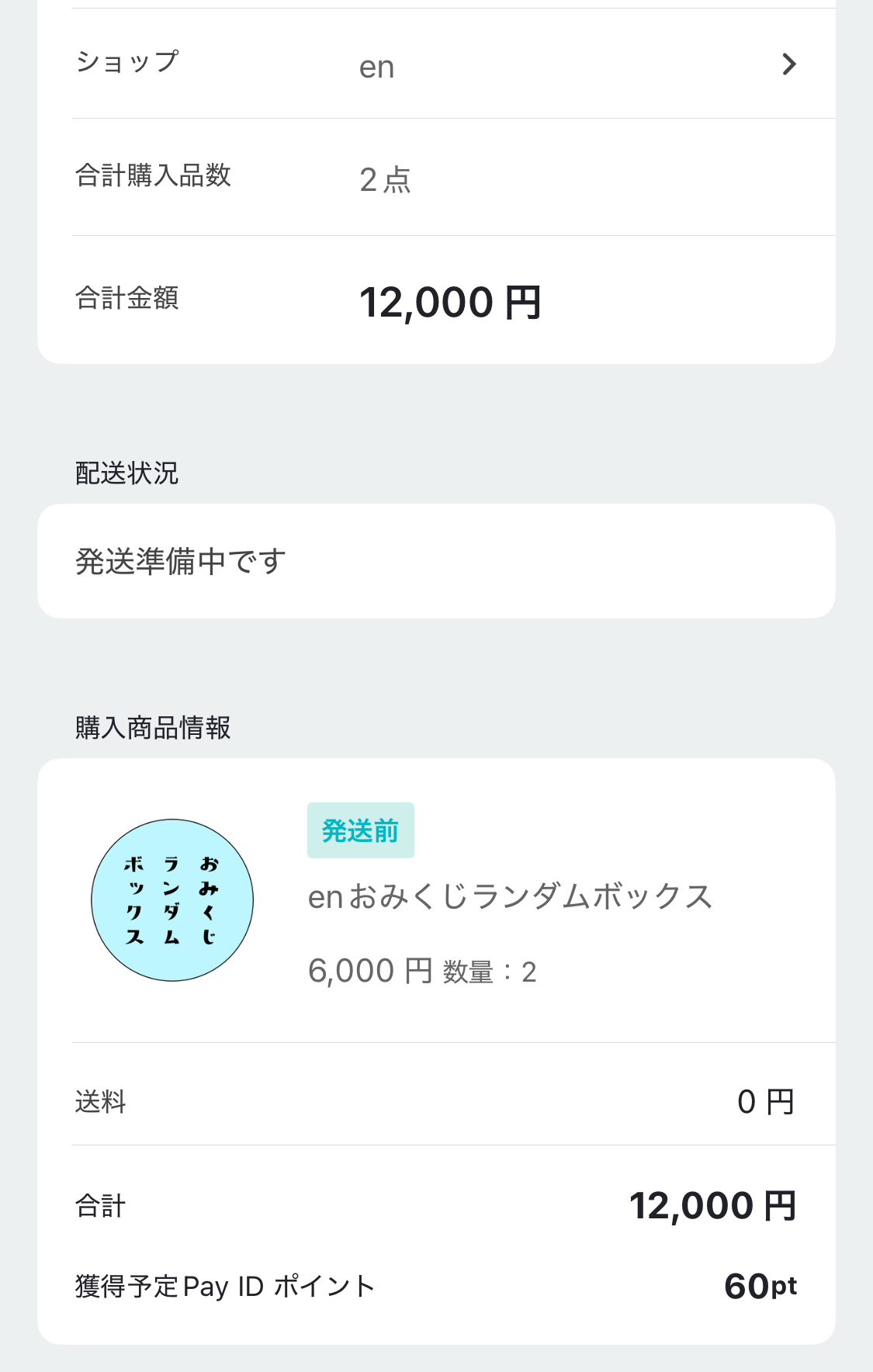Click the 送料 shipping label

(100, 1102)
